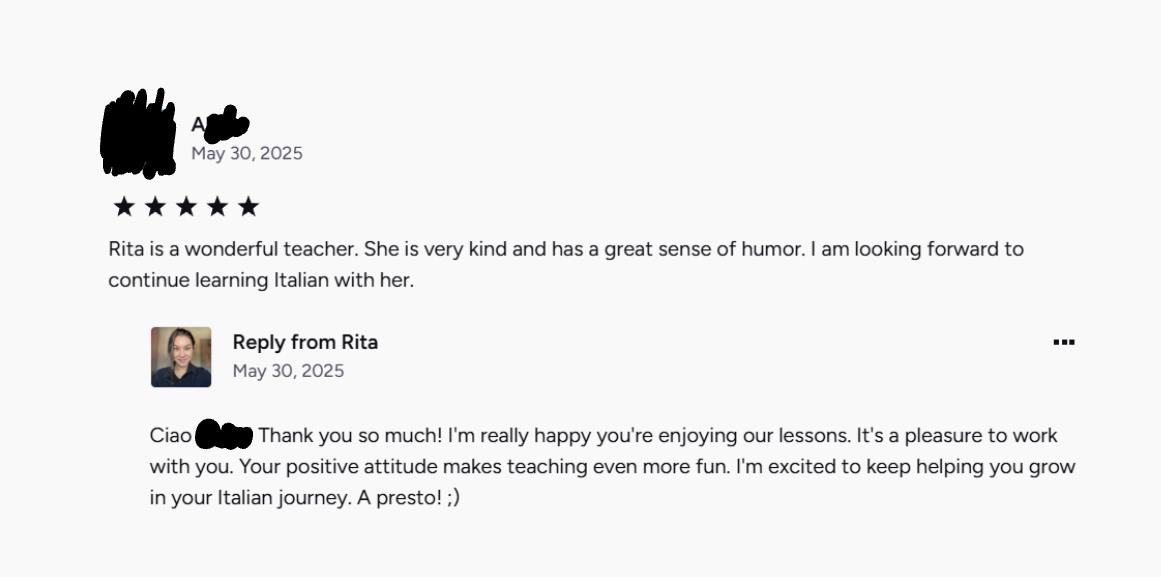Open the three-dot options menu on Rita's reply

tap(1063, 342)
